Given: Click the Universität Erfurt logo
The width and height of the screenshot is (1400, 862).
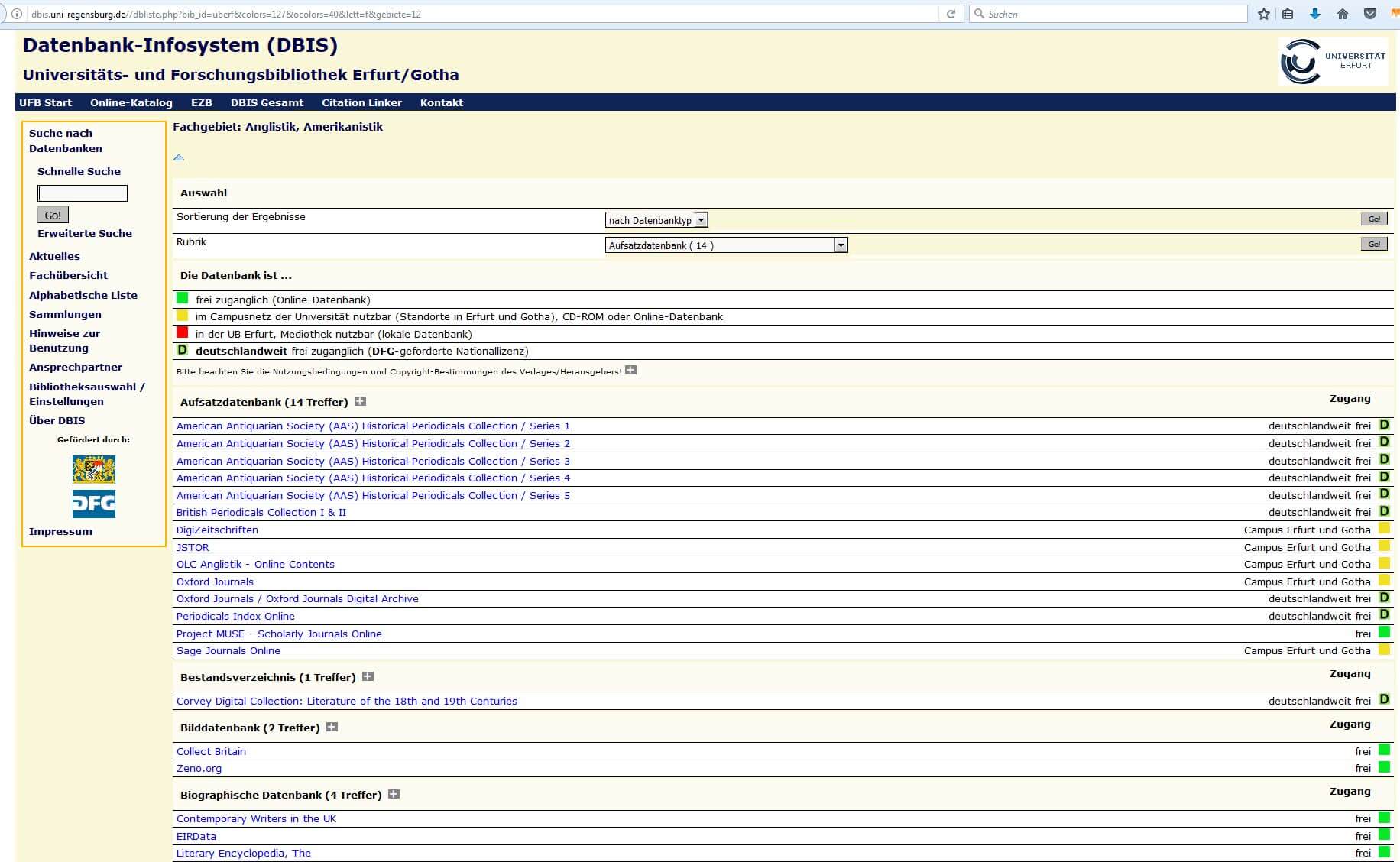Looking at the screenshot, I should click(1333, 61).
